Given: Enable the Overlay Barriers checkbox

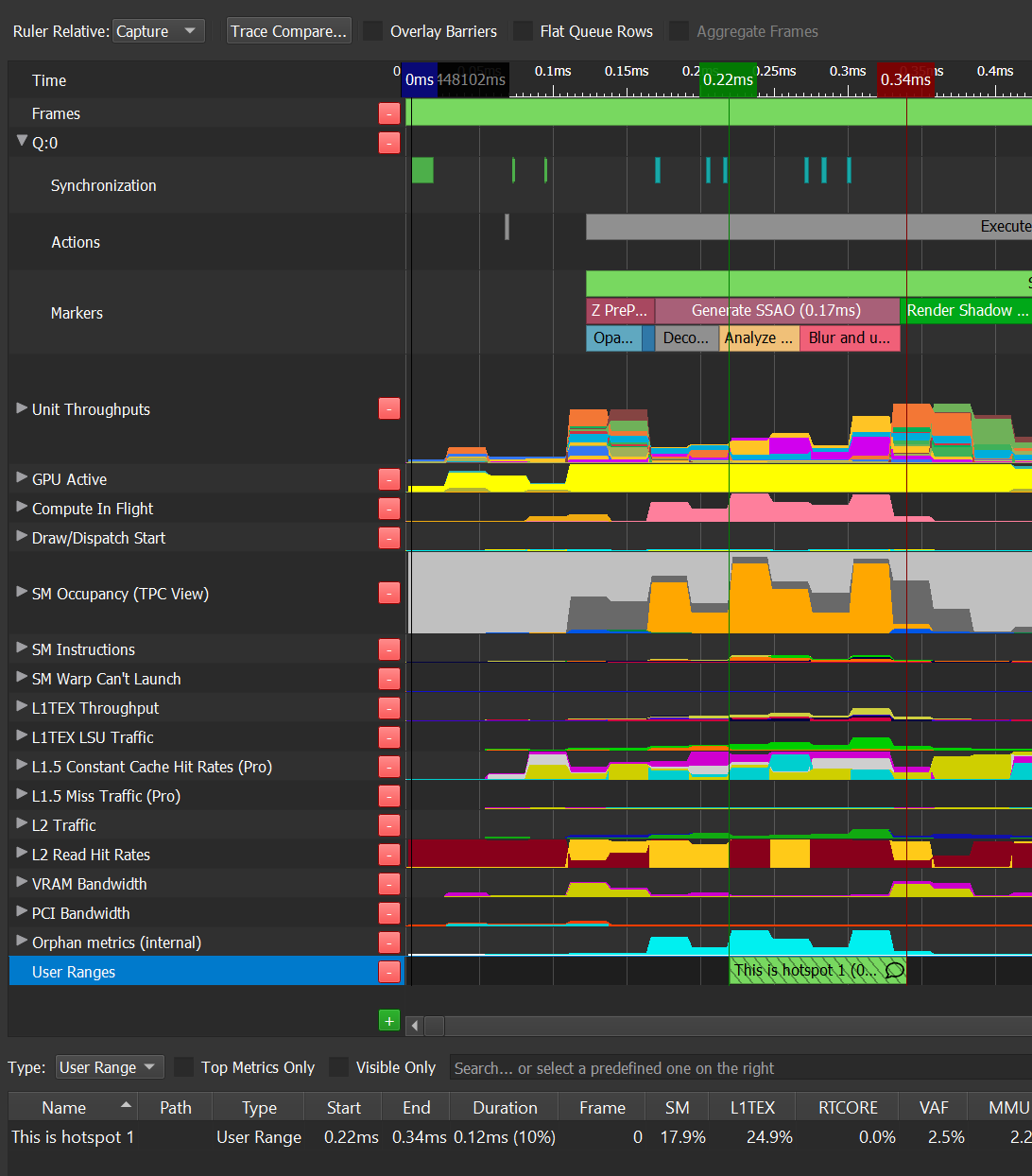Looking at the screenshot, I should [373, 31].
